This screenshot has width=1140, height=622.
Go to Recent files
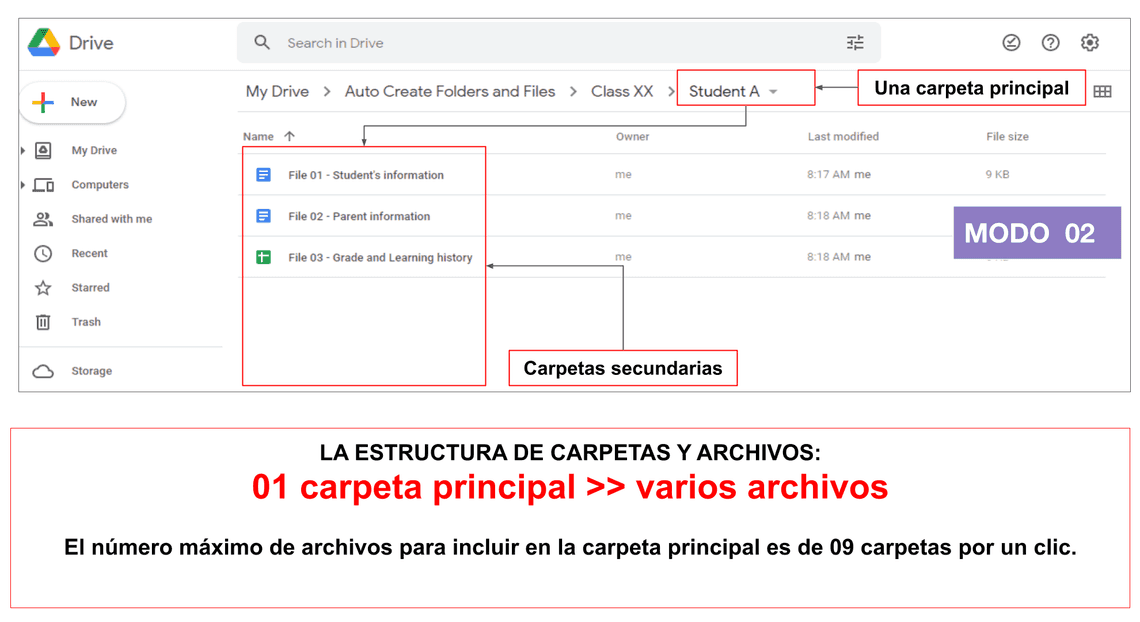89,254
